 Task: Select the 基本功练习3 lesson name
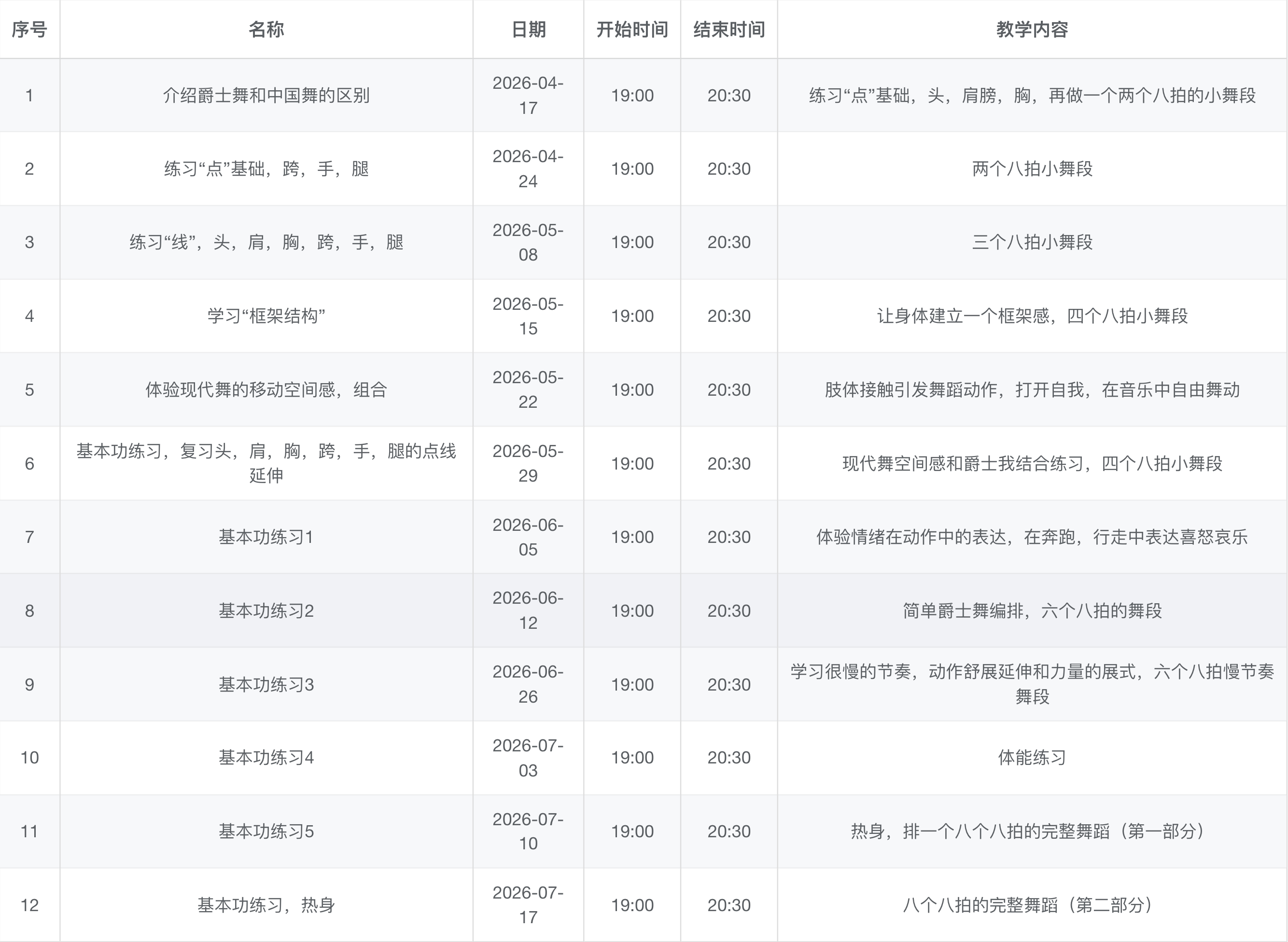tap(266, 684)
